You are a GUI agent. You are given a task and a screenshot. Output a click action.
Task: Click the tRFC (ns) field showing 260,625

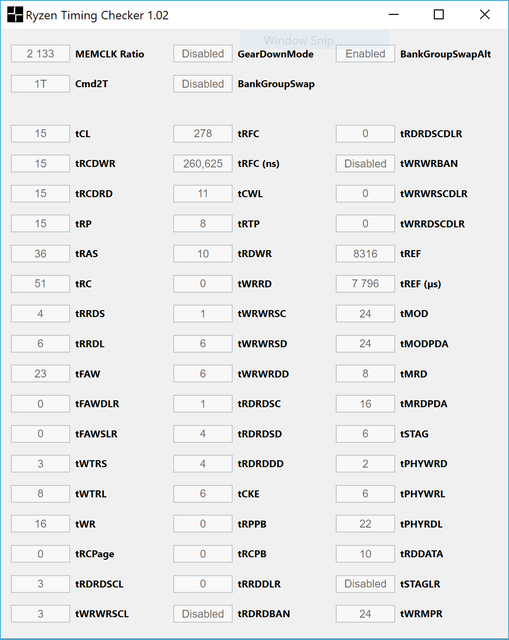tap(203, 163)
